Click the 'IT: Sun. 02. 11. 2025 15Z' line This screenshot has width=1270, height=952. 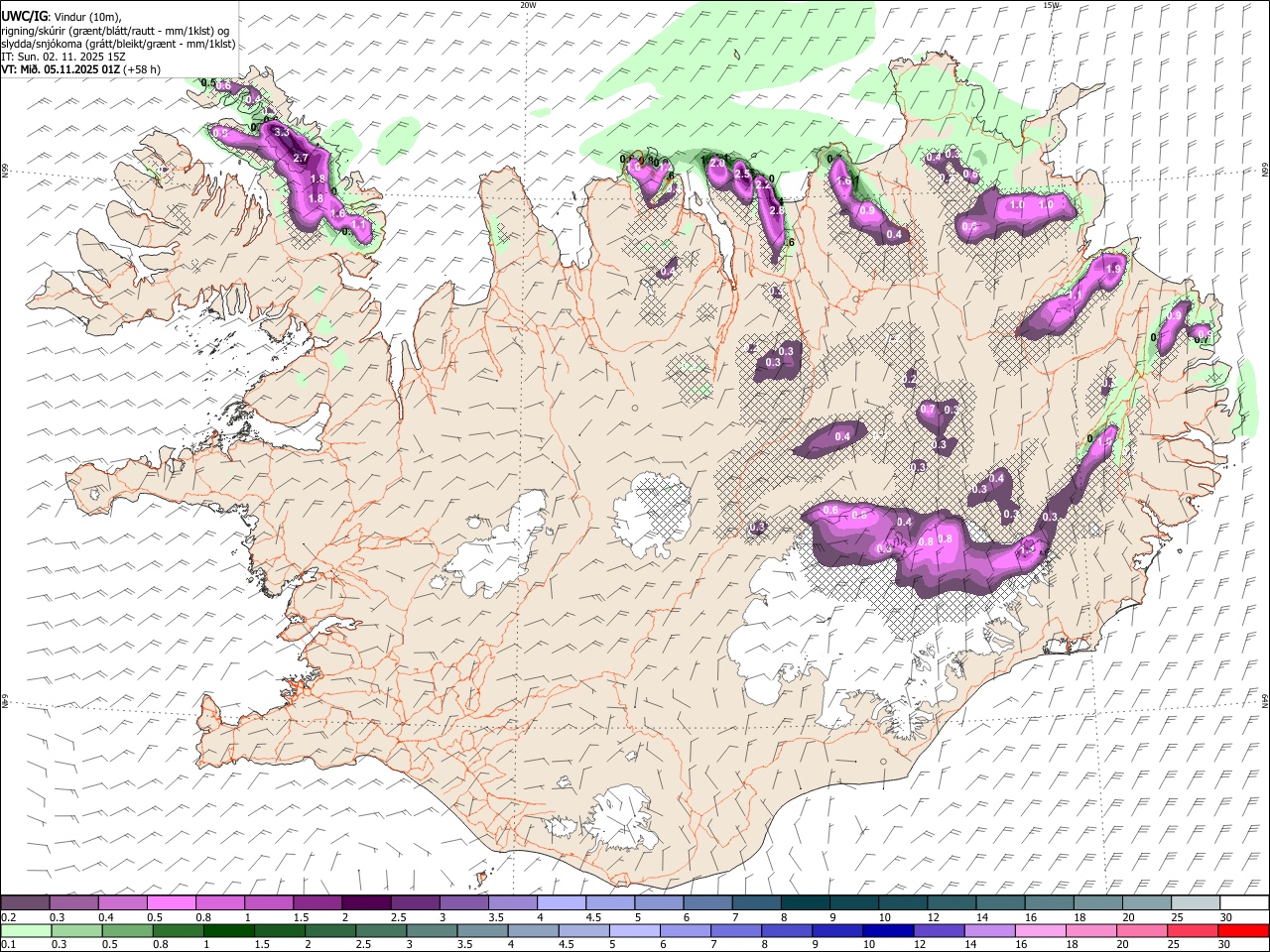point(63,57)
